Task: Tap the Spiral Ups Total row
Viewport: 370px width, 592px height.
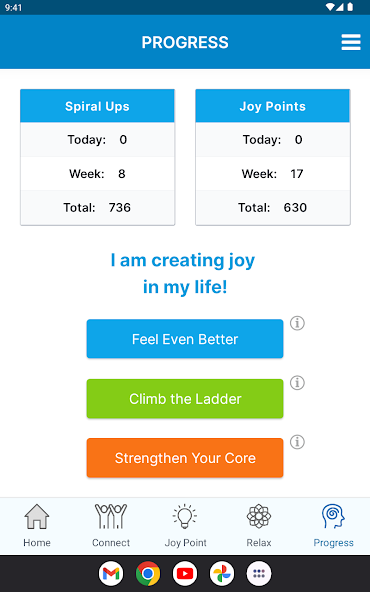Action: click(x=97, y=207)
